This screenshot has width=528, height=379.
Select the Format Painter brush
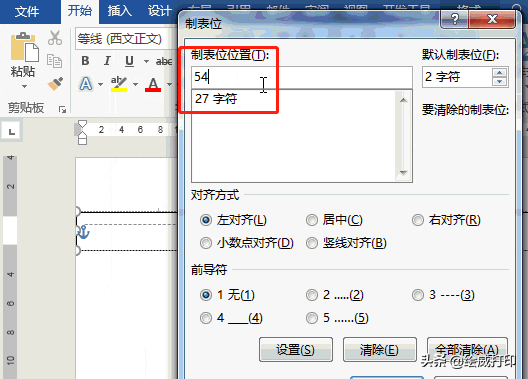pyautogui.click(x=55, y=83)
